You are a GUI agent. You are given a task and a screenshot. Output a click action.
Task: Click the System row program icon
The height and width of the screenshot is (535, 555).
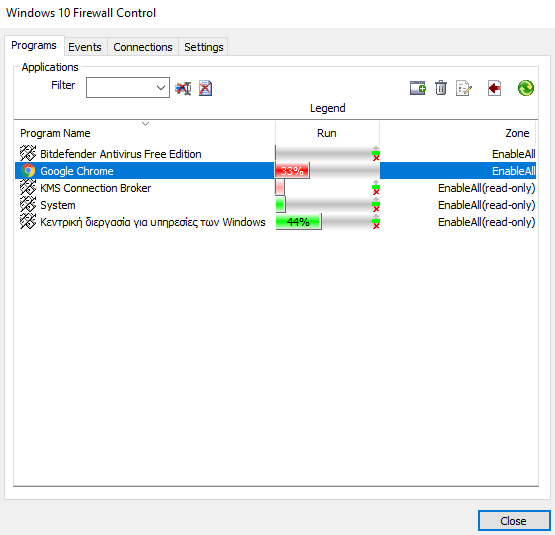point(28,204)
